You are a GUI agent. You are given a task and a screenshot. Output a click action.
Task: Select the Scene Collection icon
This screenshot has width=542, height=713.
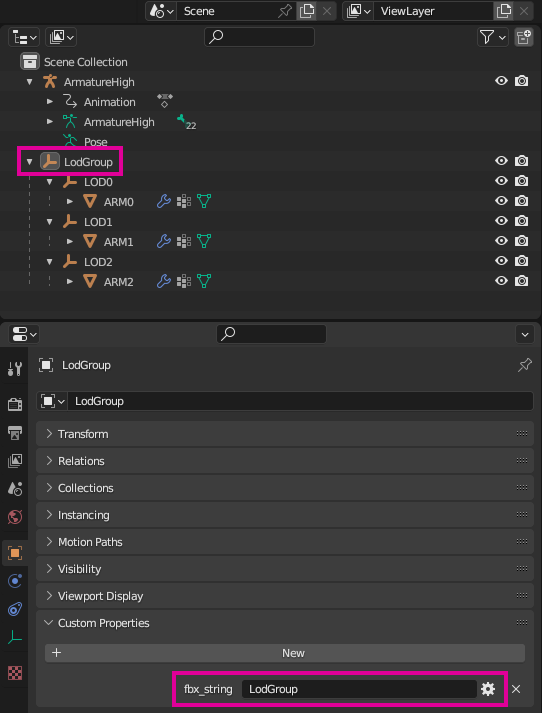(x=30, y=61)
